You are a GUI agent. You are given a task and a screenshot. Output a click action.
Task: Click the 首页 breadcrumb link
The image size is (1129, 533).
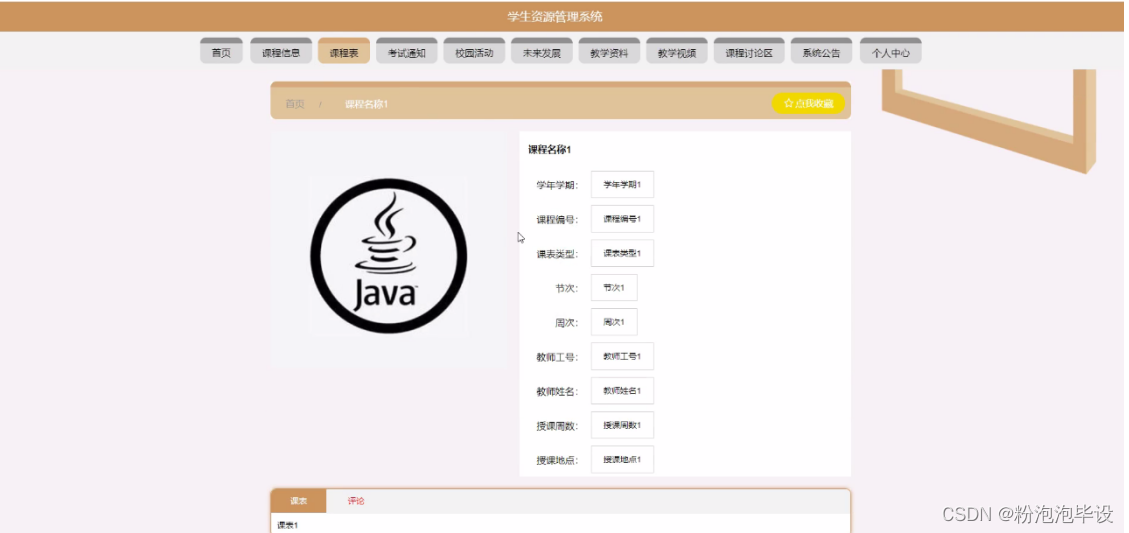click(295, 104)
